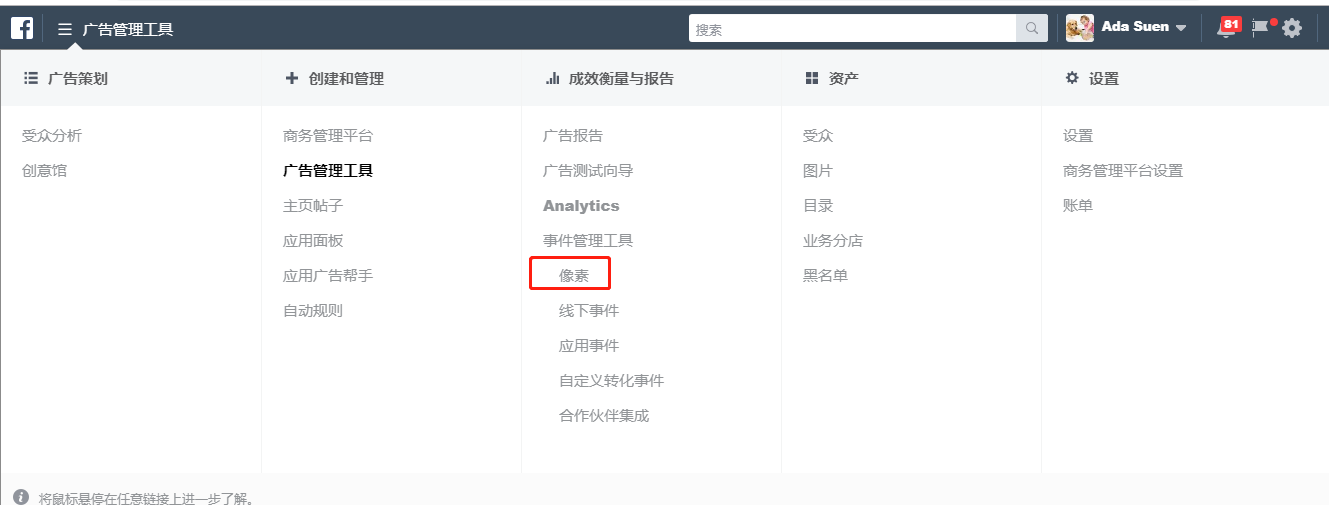
Task: Open 受众分析 link
Action: (x=52, y=136)
